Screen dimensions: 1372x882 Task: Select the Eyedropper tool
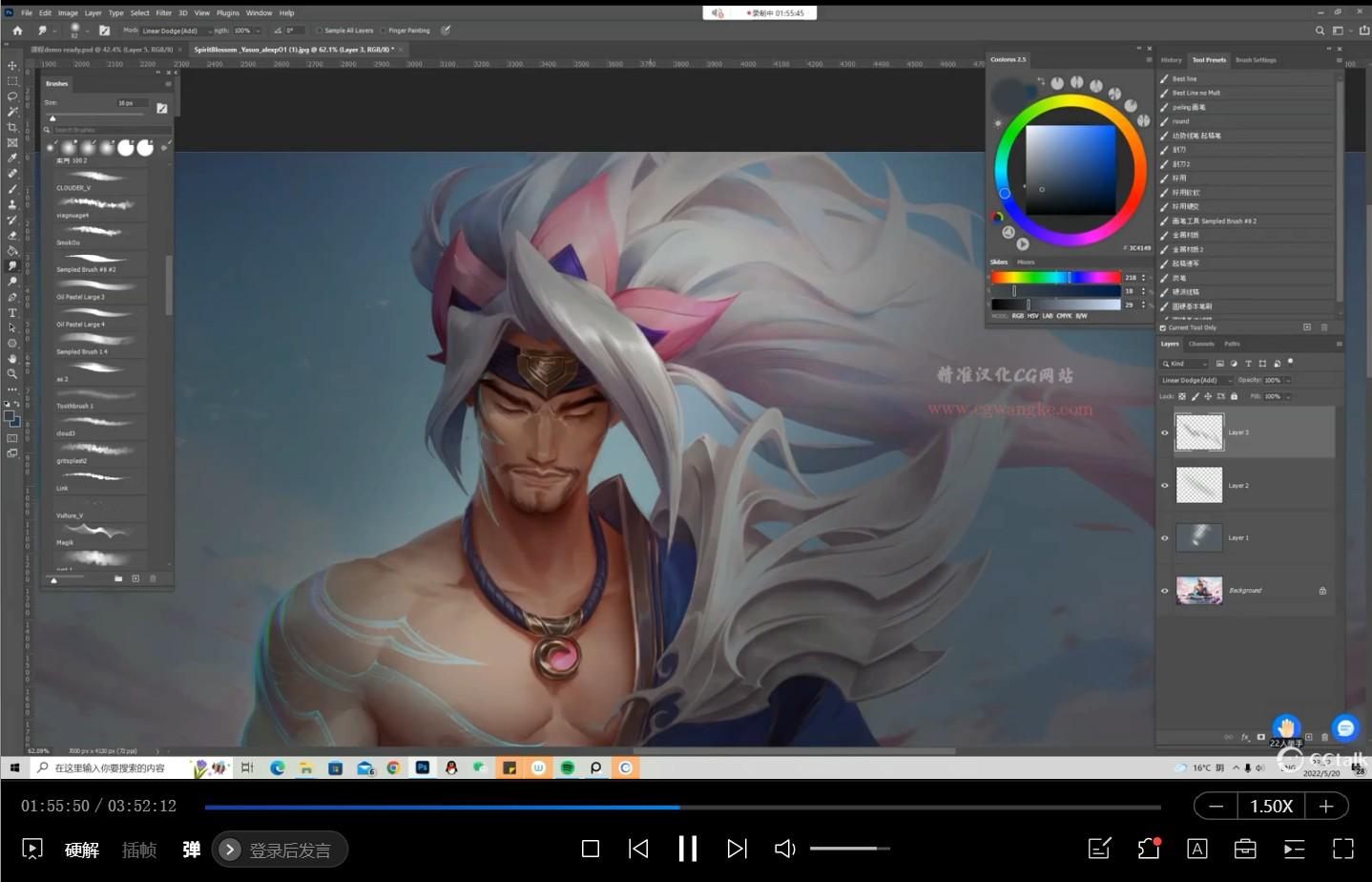(x=12, y=157)
